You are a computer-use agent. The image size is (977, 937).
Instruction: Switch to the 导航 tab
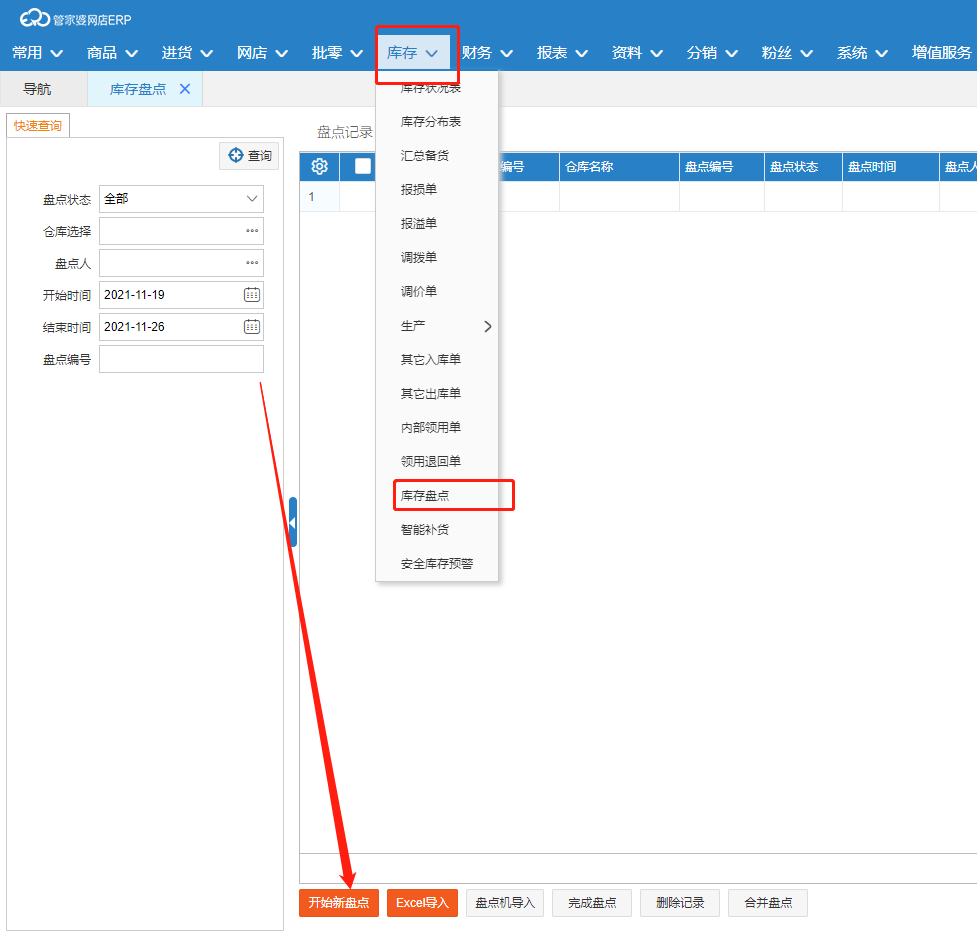(37, 89)
